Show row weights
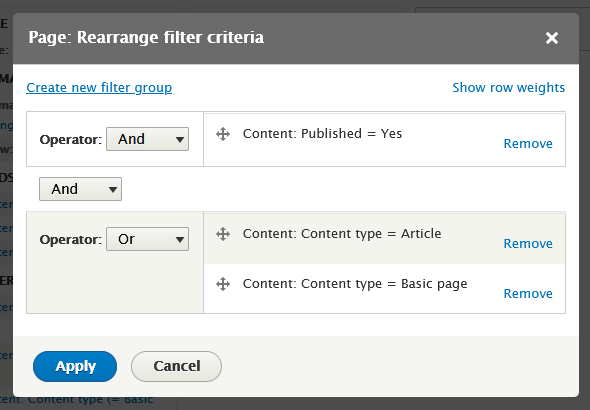Viewport: 590px width, 410px height. pos(508,88)
